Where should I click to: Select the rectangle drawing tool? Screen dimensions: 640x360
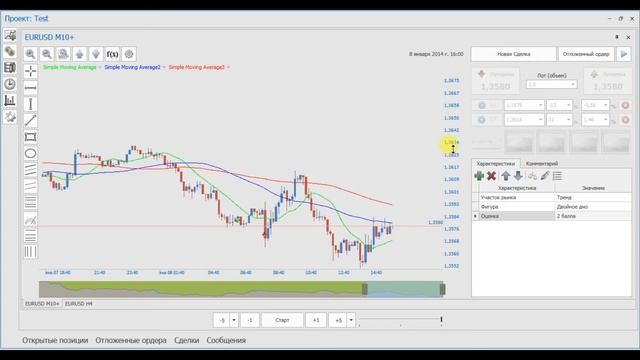31,137
